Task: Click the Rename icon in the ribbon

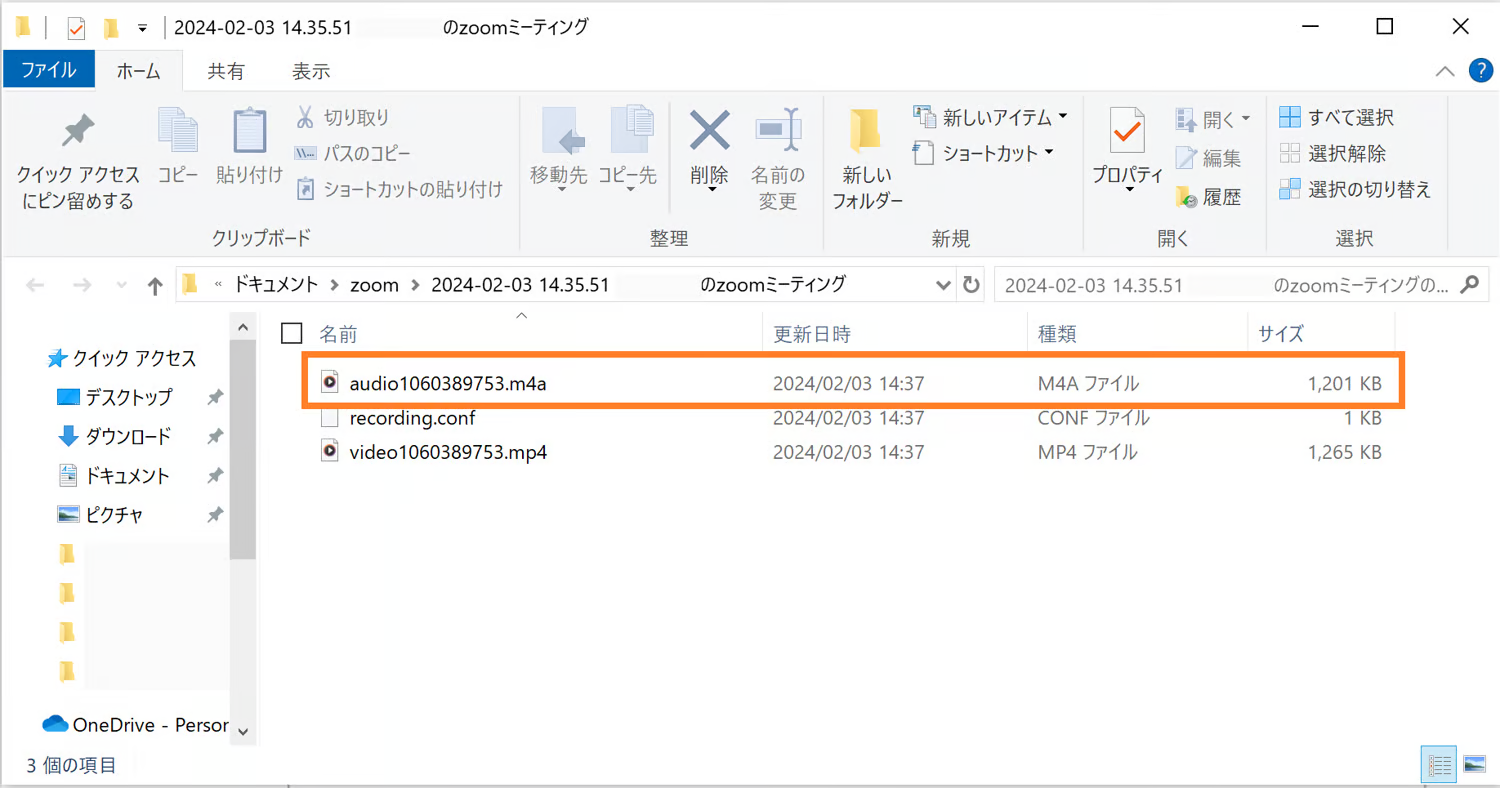Action: coord(777,130)
